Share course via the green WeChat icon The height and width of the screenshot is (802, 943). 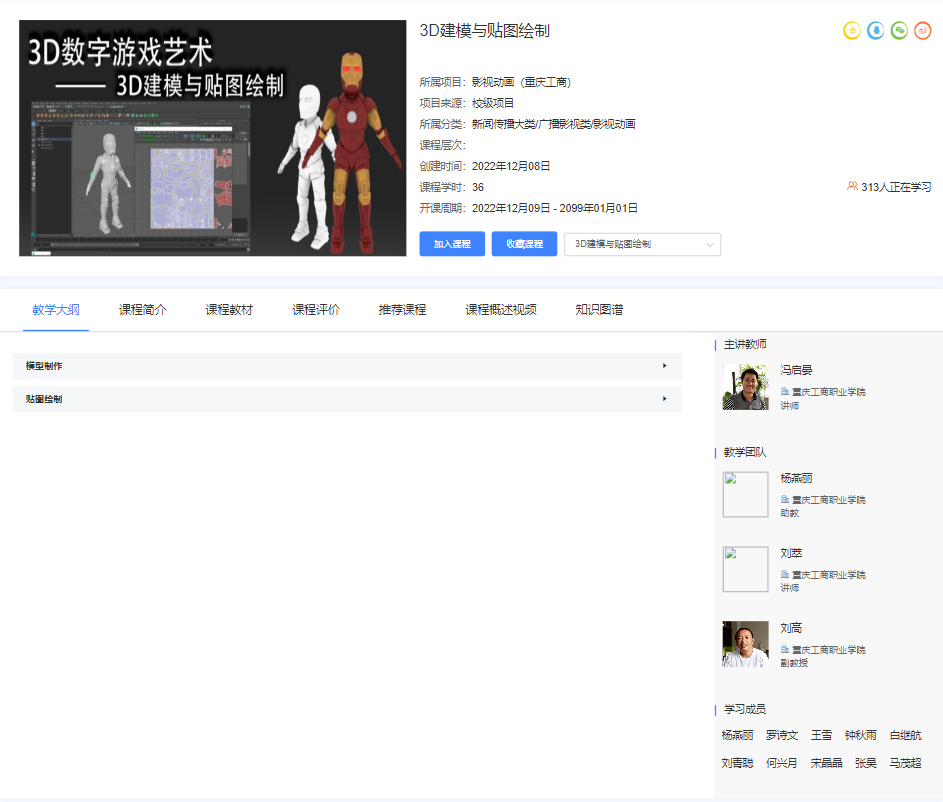(899, 31)
